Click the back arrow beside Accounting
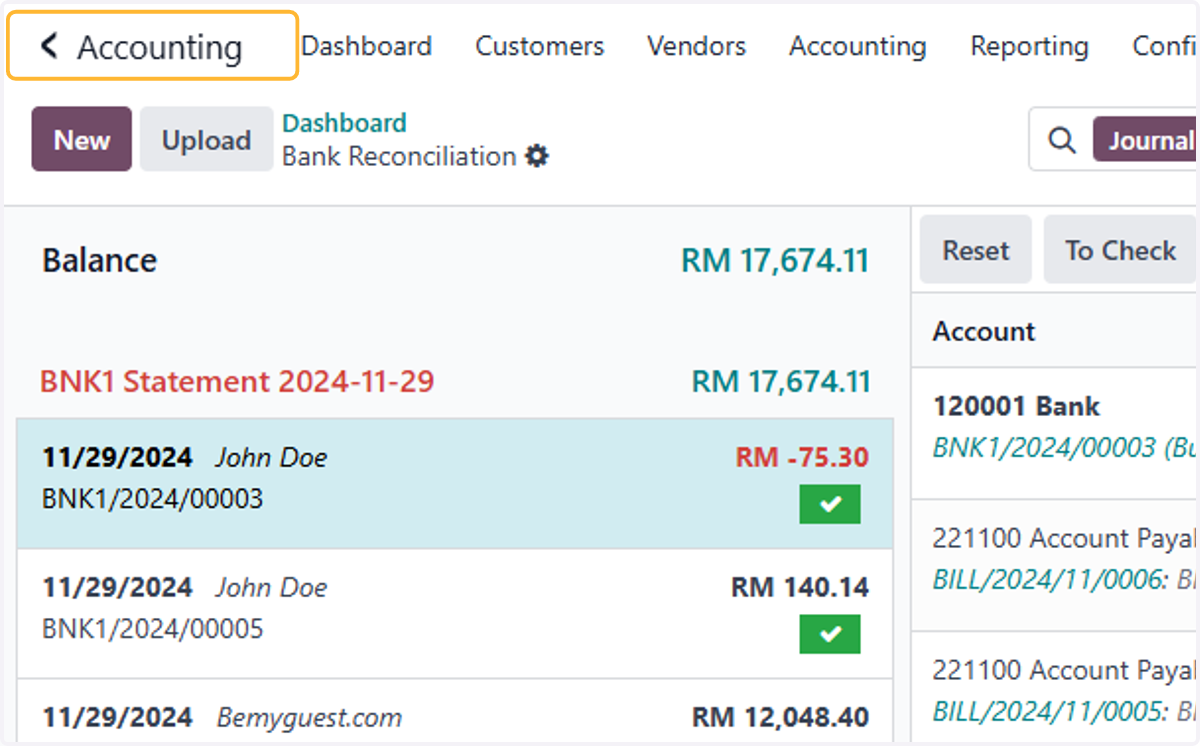 [x=49, y=46]
